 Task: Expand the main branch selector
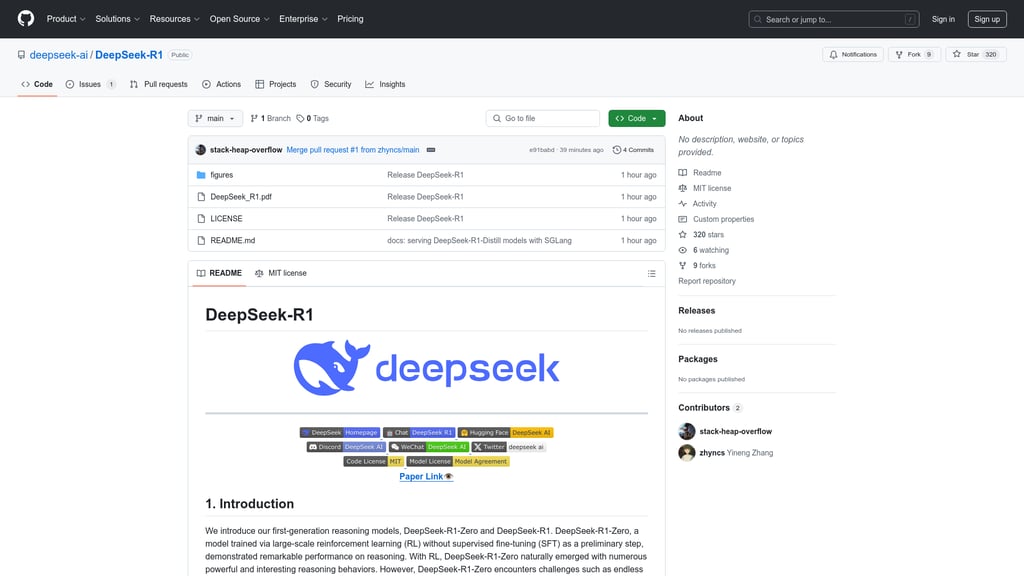click(x=215, y=117)
